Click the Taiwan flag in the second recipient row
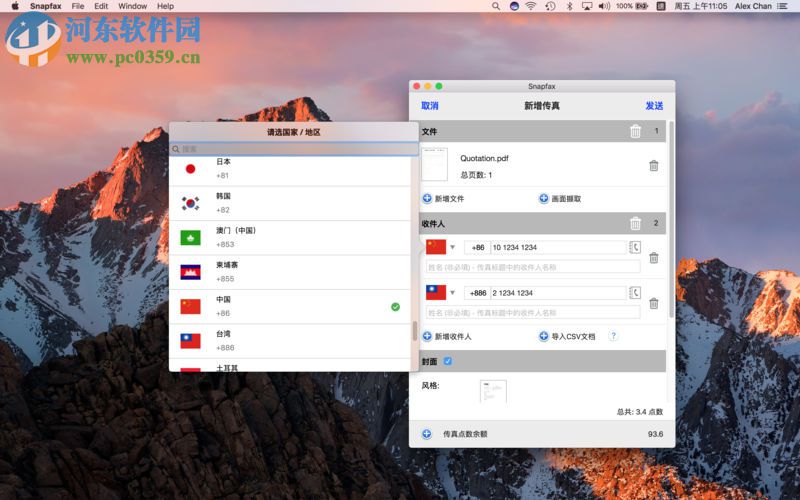Viewport: 800px width, 500px height. coord(436,292)
